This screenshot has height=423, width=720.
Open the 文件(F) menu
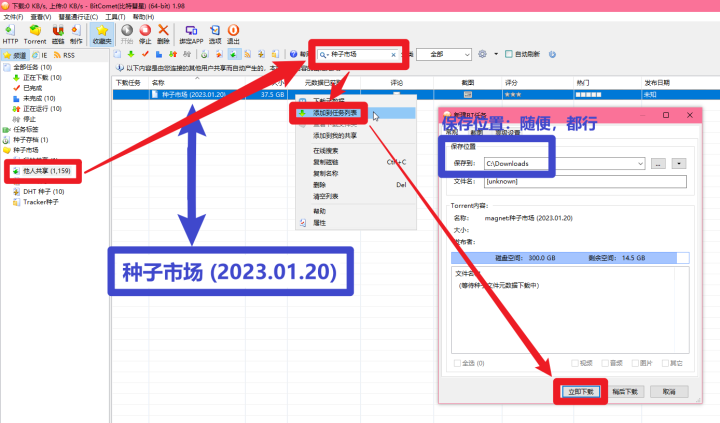tap(13, 17)
